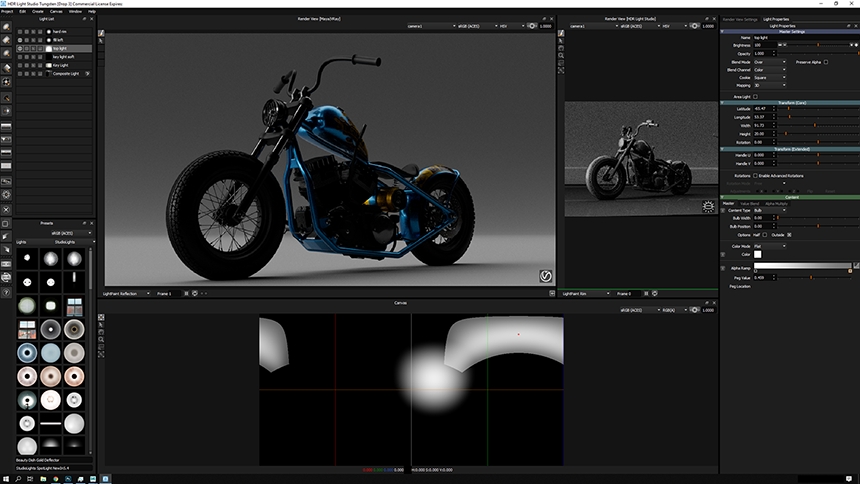Toggle the Half option checkbox
The width and height of the screenshot is (860, 484).
(x=765, y=235)
